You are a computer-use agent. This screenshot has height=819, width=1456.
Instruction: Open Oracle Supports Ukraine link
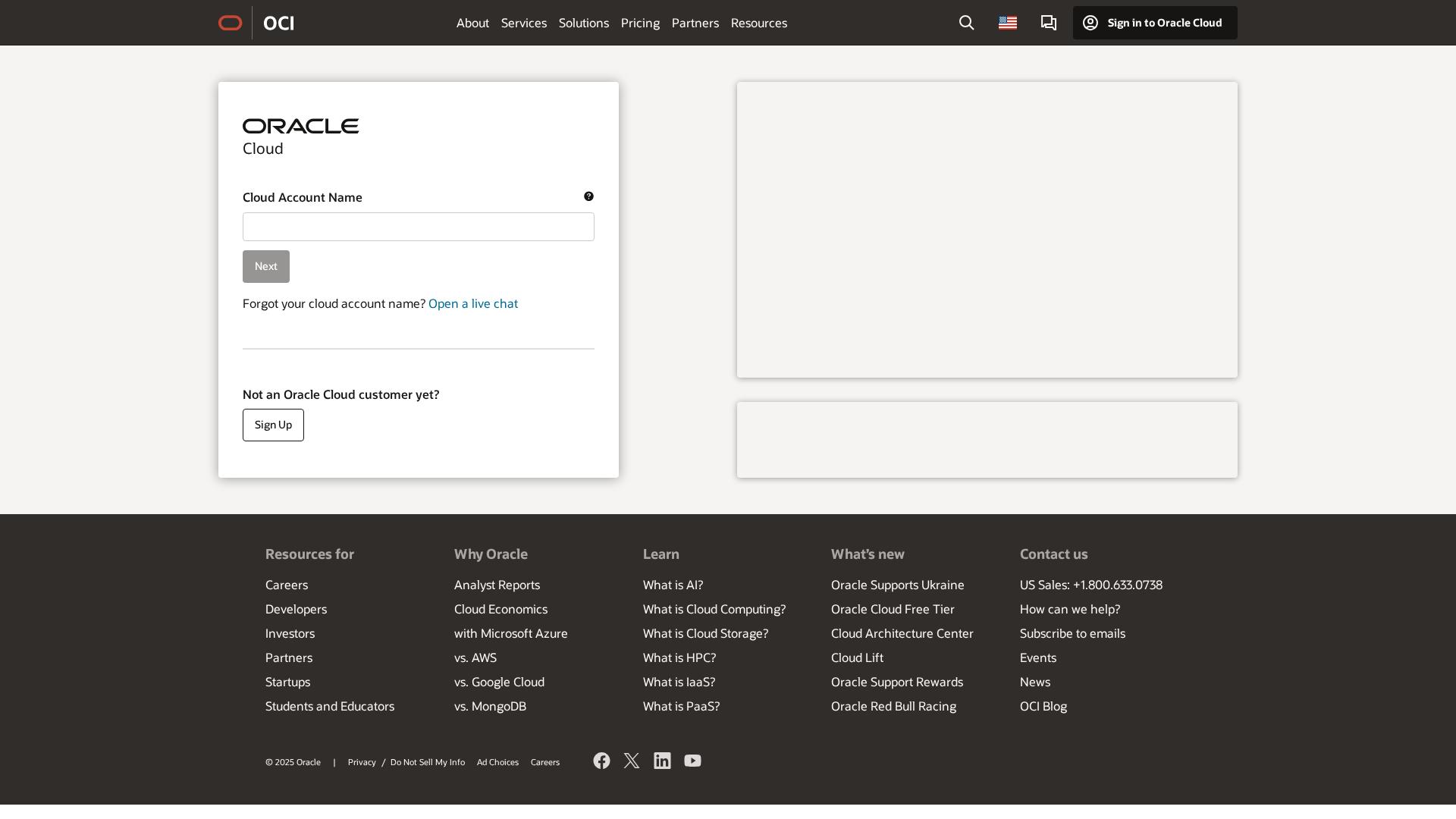tap(898, 585)
